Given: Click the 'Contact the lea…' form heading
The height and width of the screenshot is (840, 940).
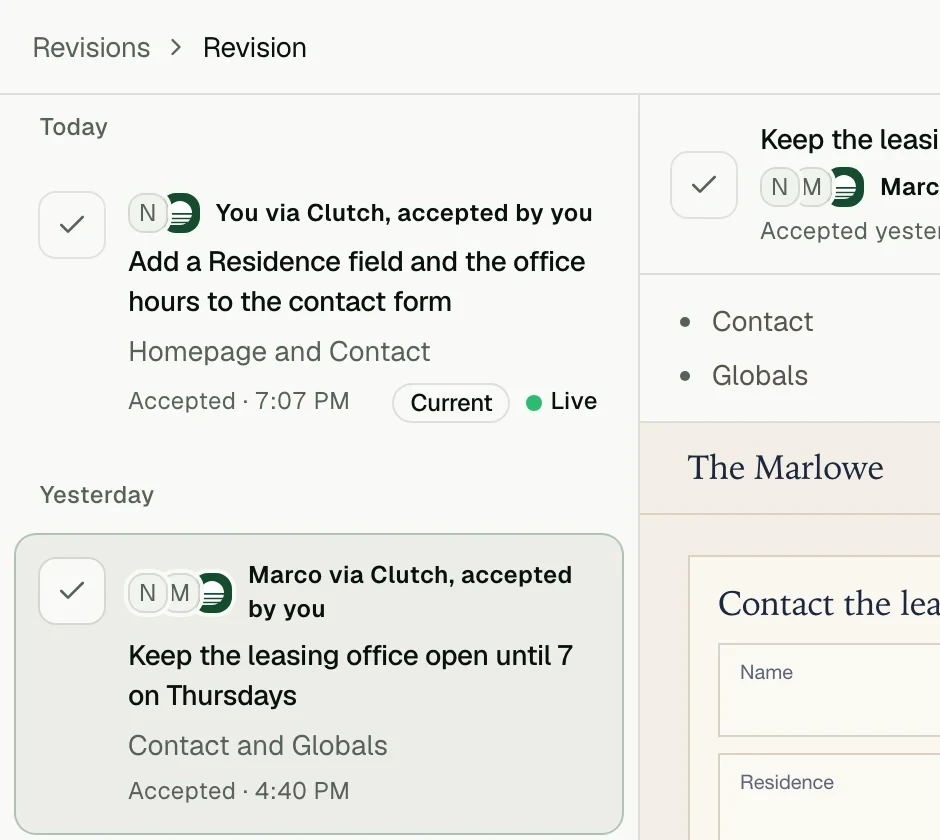Looking at the screenshot, I should click(x=829, y=604).
